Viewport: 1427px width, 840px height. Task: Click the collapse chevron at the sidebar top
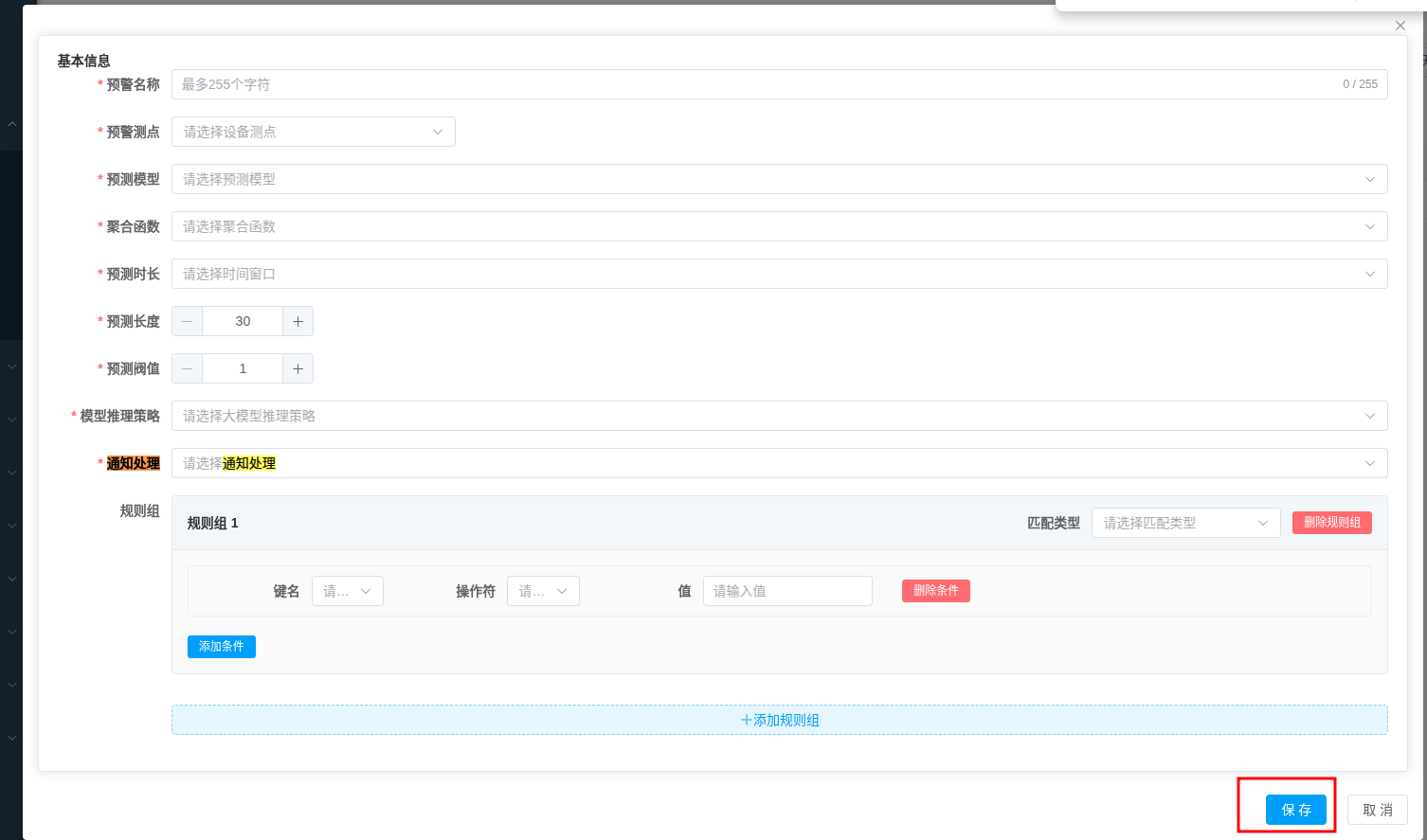pos(10,124)
